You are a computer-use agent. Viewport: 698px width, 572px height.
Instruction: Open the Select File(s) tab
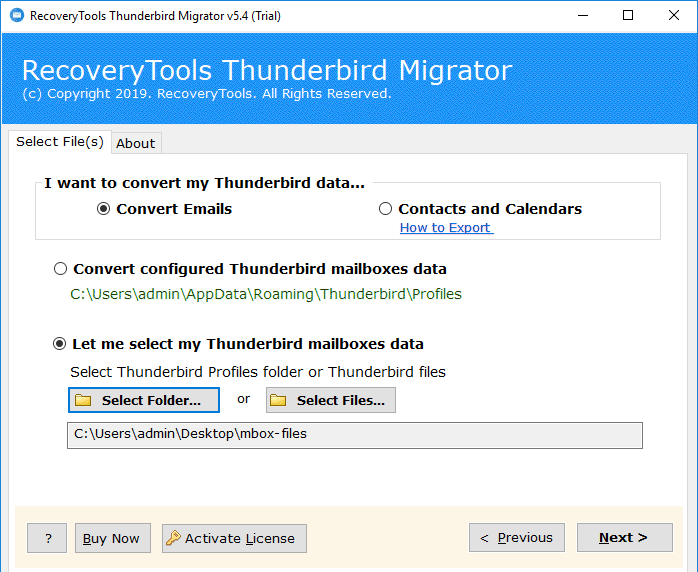point(60,142)
